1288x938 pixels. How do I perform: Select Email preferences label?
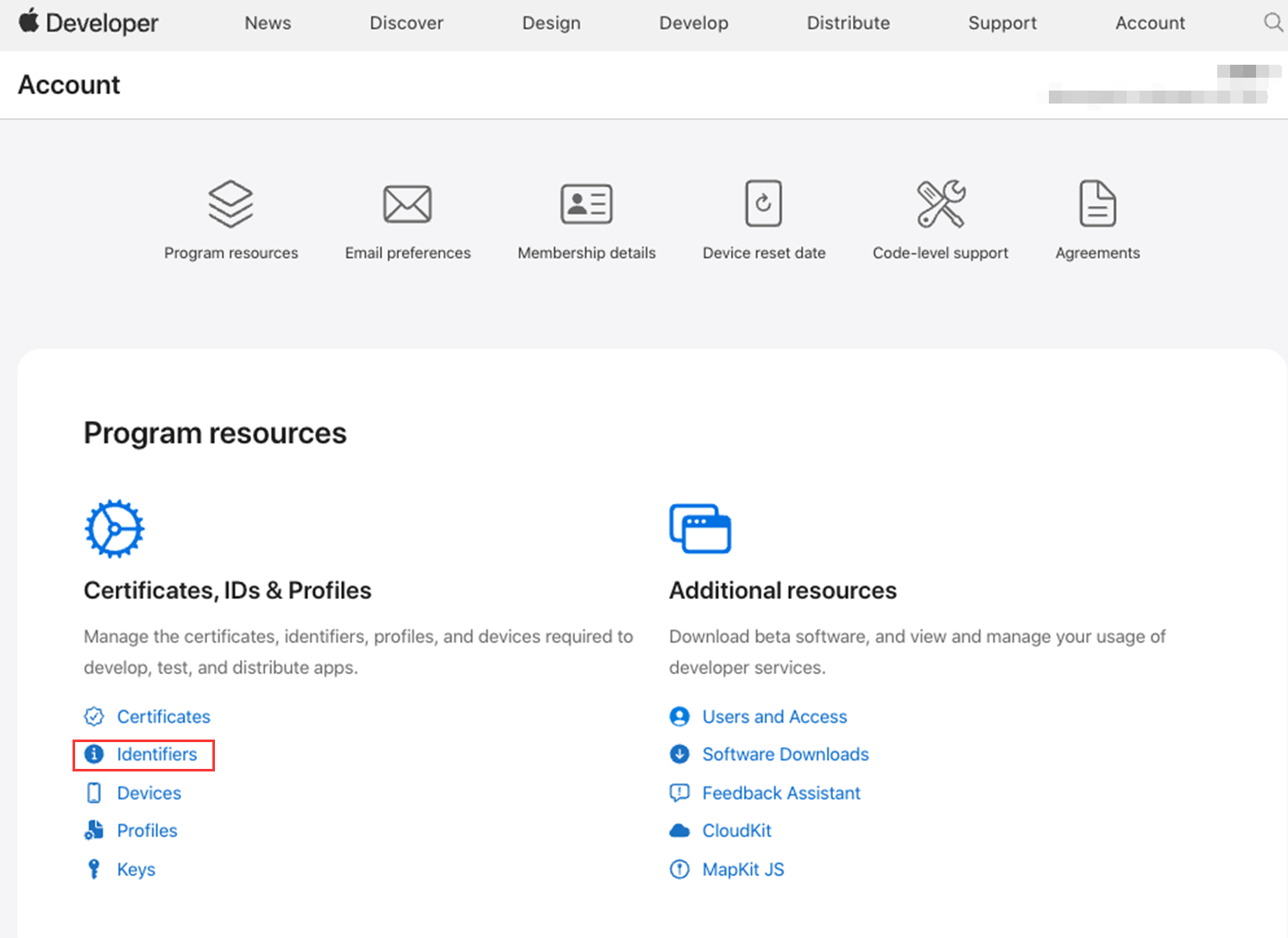(408, 253)
